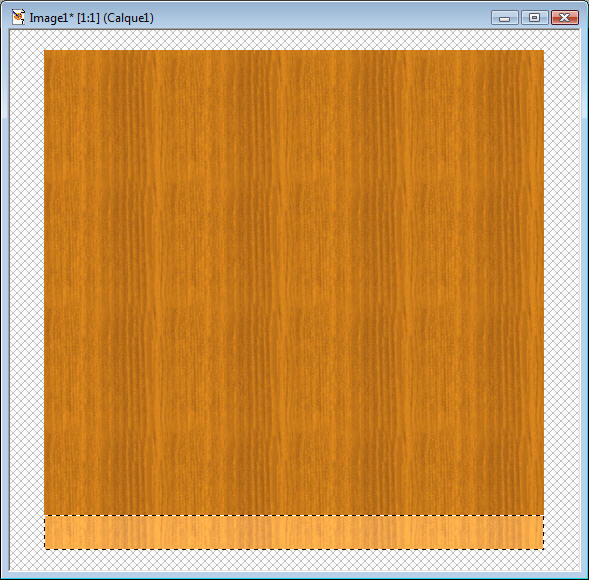Click the top-right corner of the wood texture
This screenshot has height=580, width=589.
(x=543, y=50)
